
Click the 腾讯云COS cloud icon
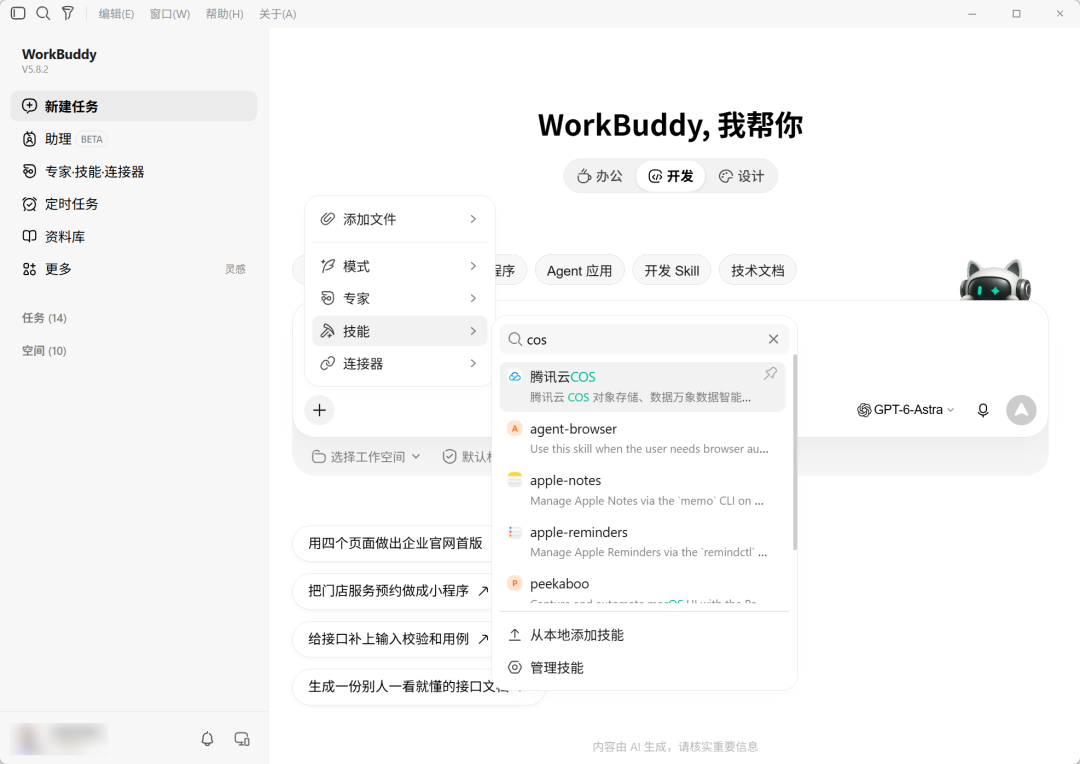tap(515, 377)
